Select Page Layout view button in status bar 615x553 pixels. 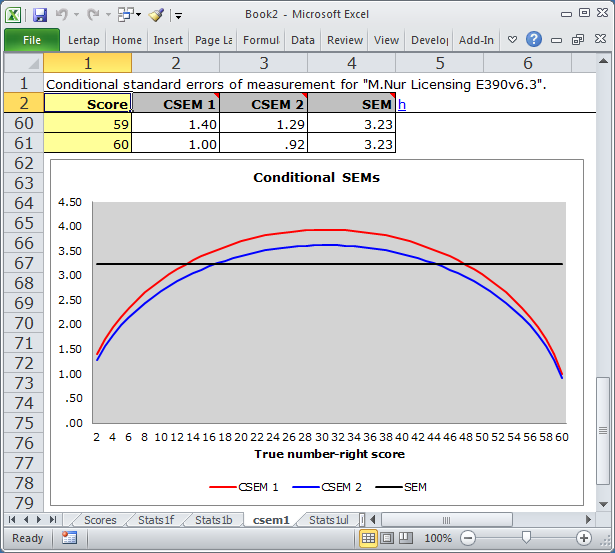pos(387,538)
